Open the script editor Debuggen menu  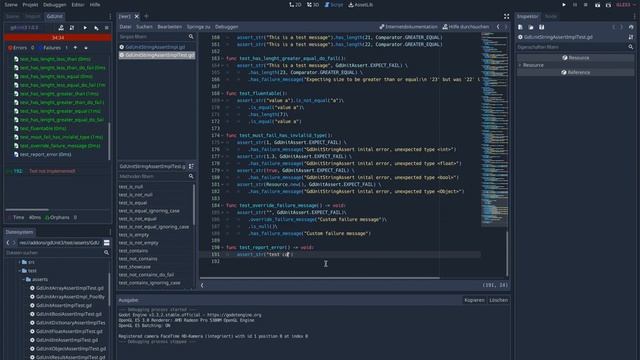pyautogui.click(x=227, y=27)
